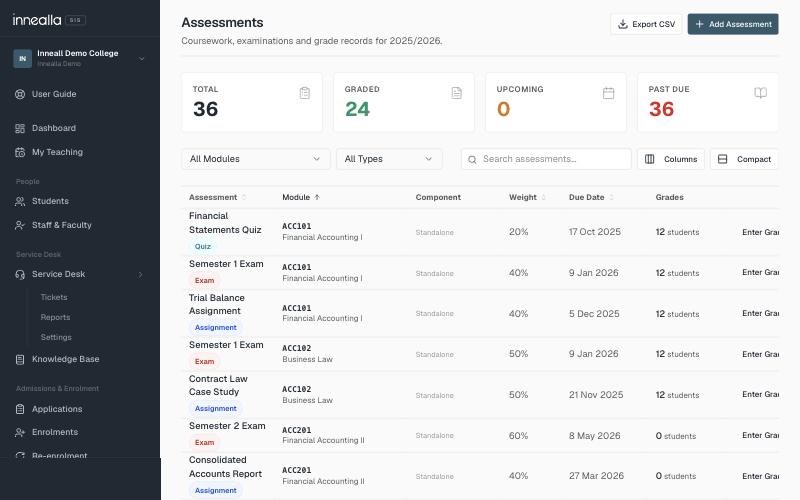The image size is (800, 500).
Task: Click the My Teaching calendar icon
Action: point(20,152)
